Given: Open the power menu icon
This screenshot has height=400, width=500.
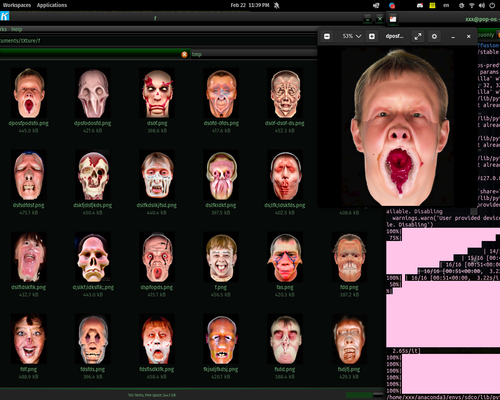Looking at the screenshot, I should [x=492, y=5].
